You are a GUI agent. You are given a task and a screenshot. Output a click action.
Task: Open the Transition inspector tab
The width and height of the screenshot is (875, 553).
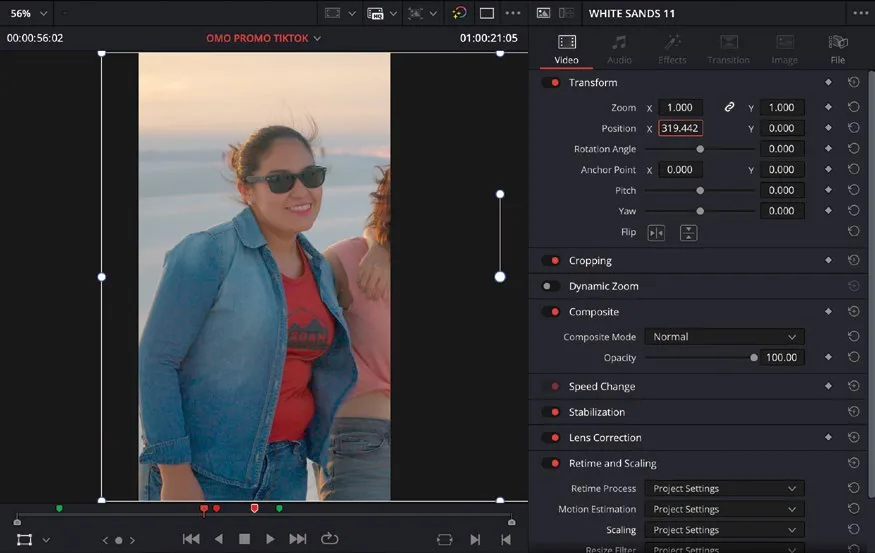click(728, 49)
